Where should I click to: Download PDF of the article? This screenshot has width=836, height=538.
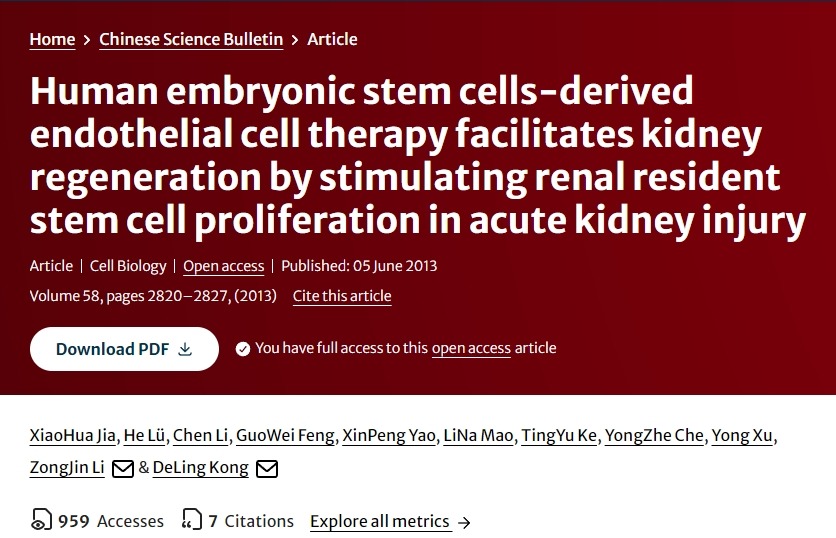point(124,349)
